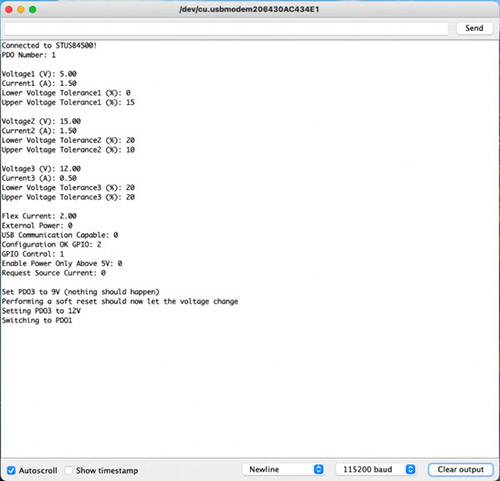Click the 'Voltage1 (V): 5.00' line

click(x=39, y=74)
